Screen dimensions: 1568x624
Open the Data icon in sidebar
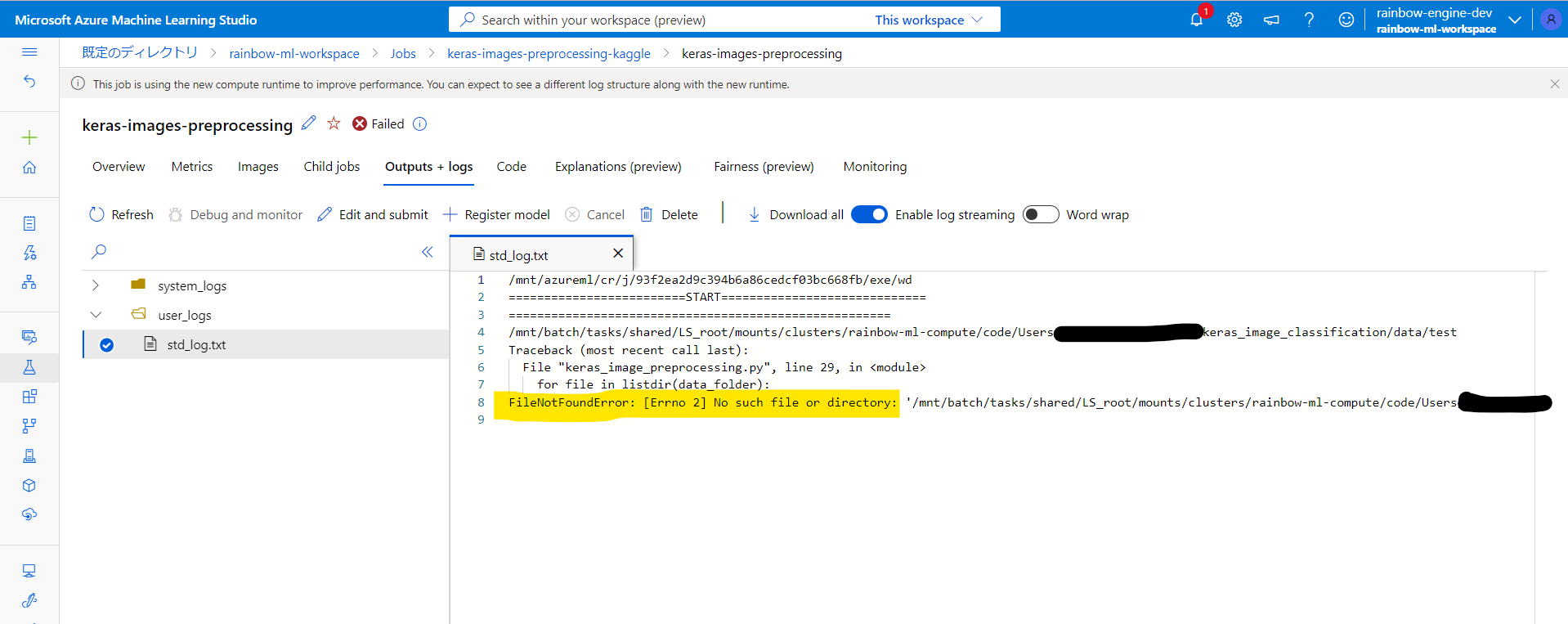pos(29,337)
